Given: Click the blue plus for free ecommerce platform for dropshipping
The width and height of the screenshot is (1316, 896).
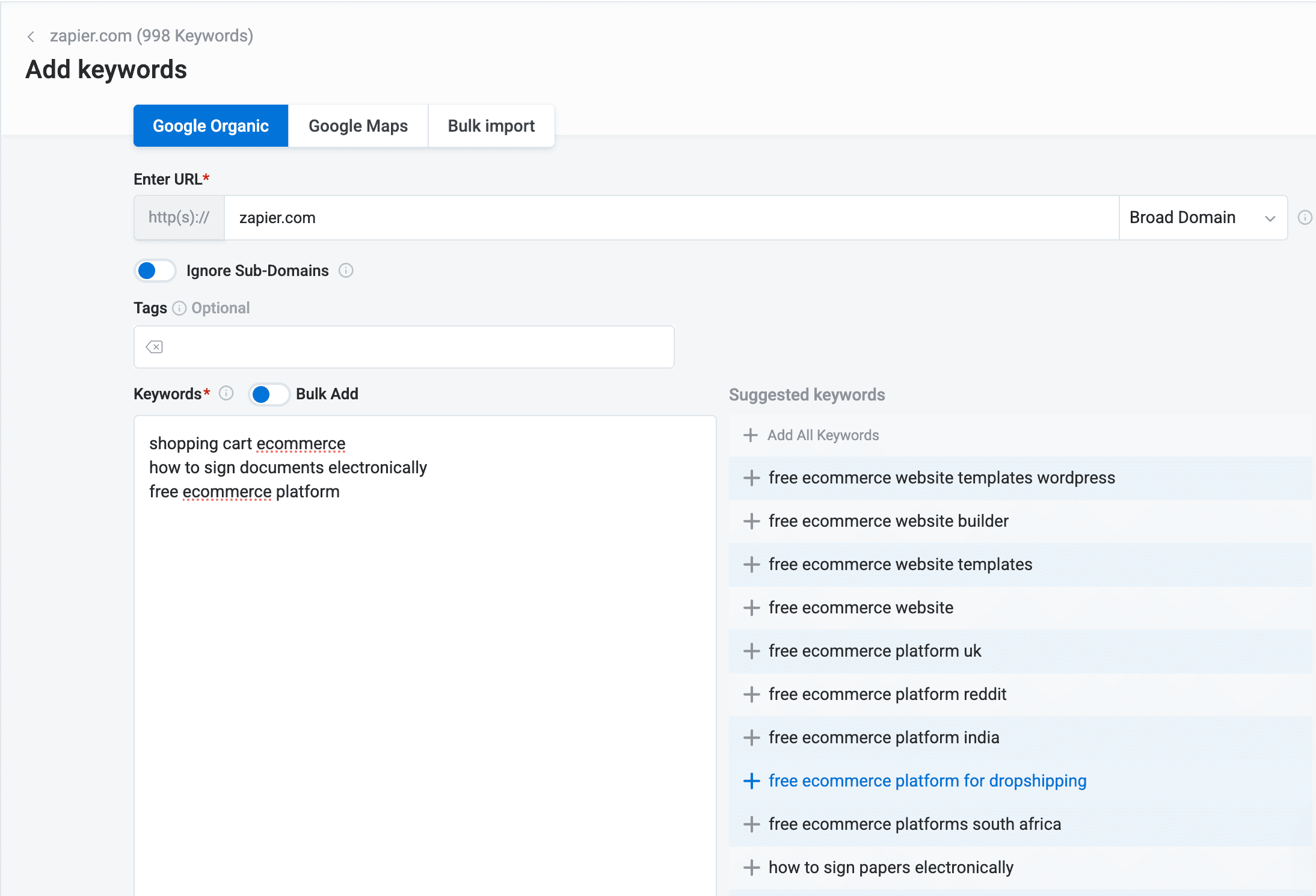Looking at the screenshot, I should 751,781.
